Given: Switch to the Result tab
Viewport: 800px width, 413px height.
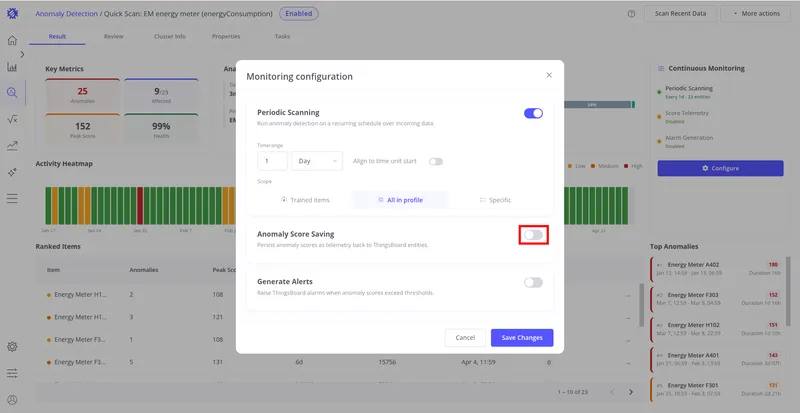Looking at the screenshot, I should click(x=57, y=37).
